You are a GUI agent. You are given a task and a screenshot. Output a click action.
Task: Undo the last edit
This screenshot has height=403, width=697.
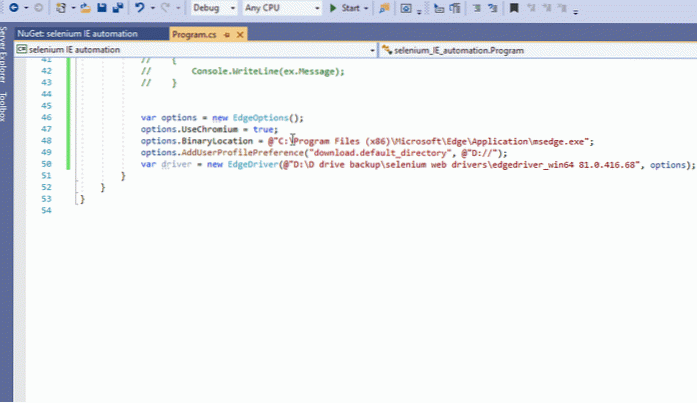[140, 9]
